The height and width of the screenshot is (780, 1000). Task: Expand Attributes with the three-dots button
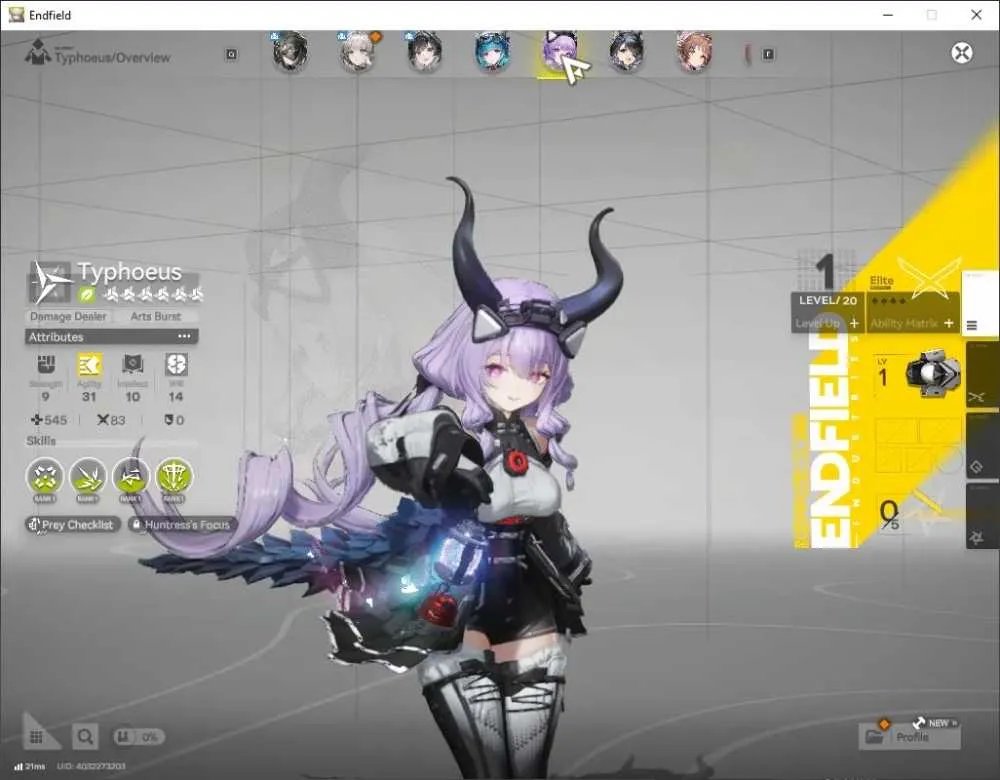184,336
